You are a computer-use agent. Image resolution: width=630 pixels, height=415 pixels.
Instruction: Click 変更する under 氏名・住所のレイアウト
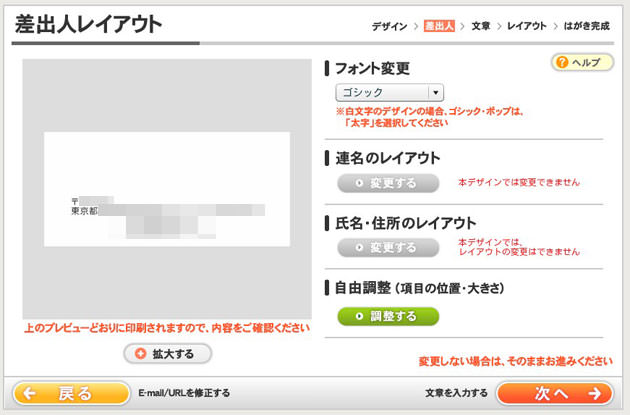388,247
